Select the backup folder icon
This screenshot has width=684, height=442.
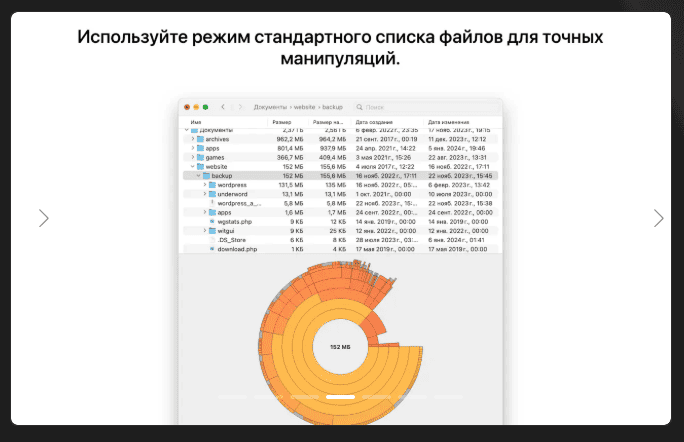(207, 176)
